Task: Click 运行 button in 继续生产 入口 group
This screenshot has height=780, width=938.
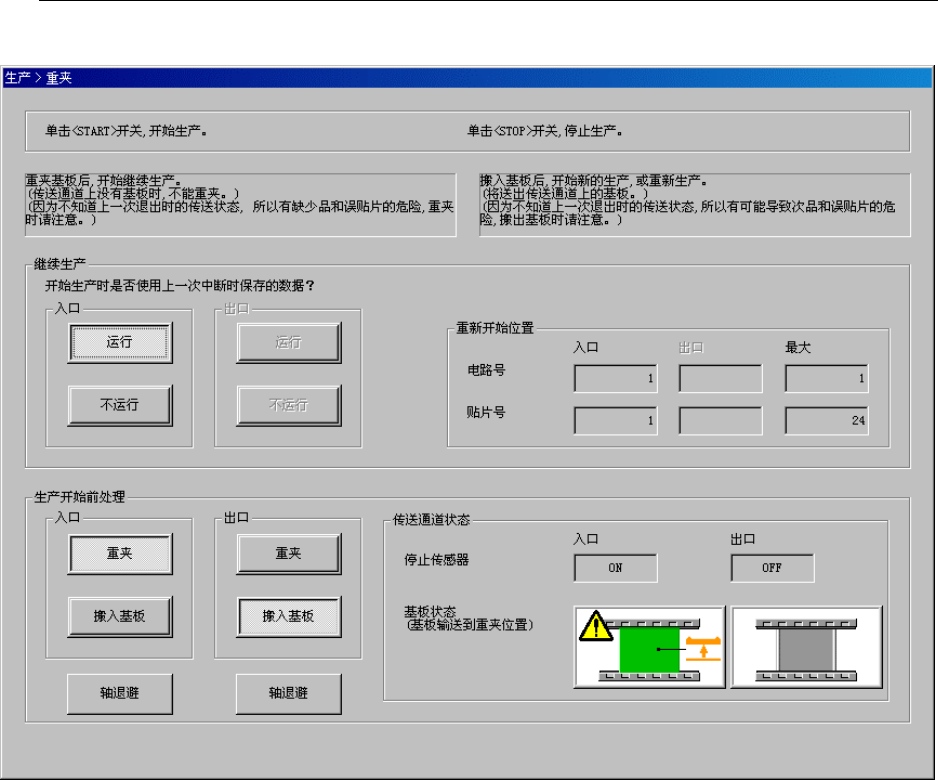Action: 120,342
